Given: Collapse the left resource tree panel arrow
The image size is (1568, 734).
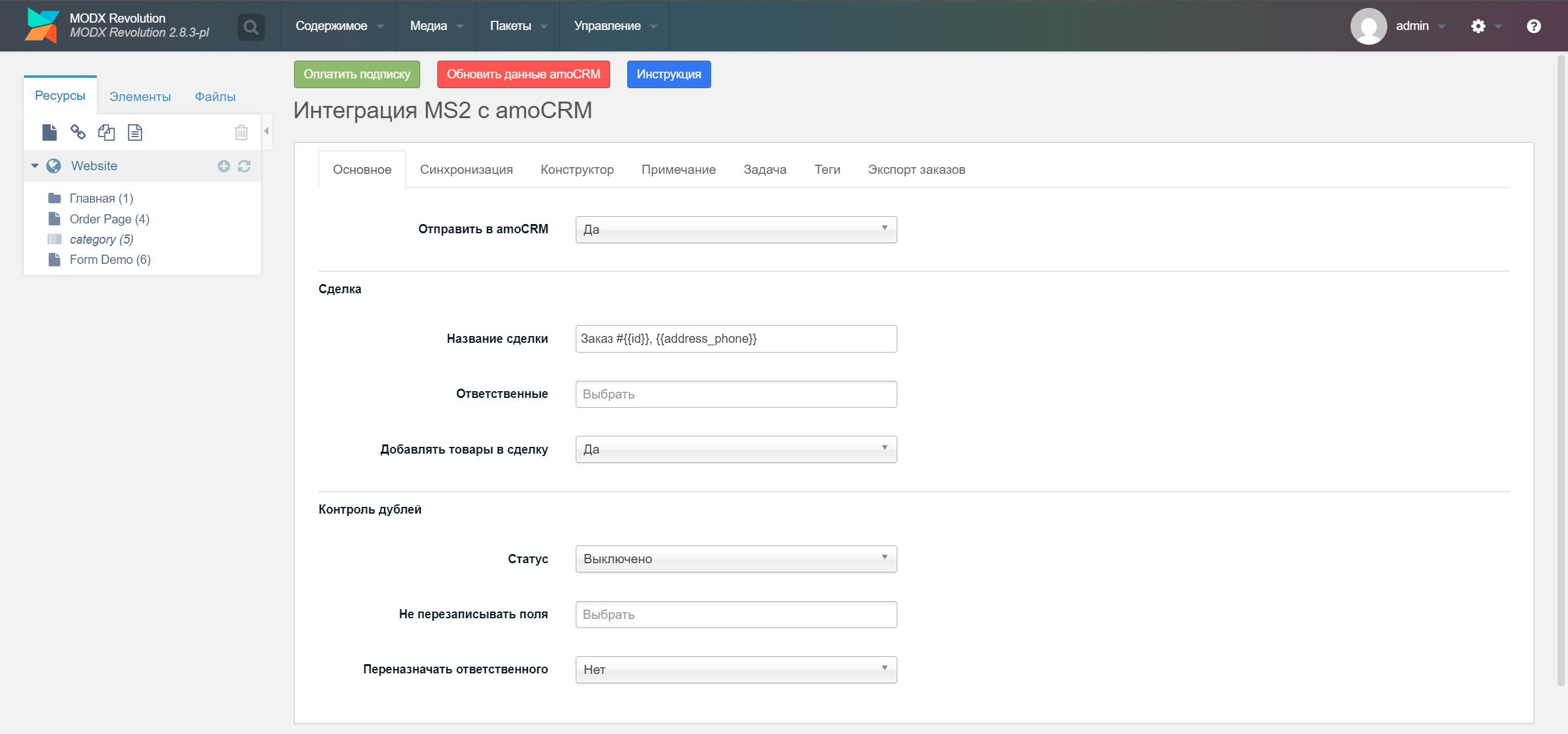Looking at the screenshot, I should pos(266,131).
